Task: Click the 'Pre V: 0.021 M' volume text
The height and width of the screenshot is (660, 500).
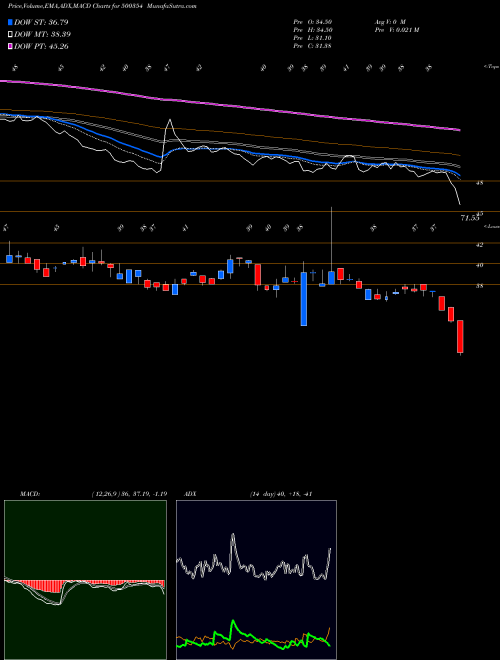Action: [396, 30]
